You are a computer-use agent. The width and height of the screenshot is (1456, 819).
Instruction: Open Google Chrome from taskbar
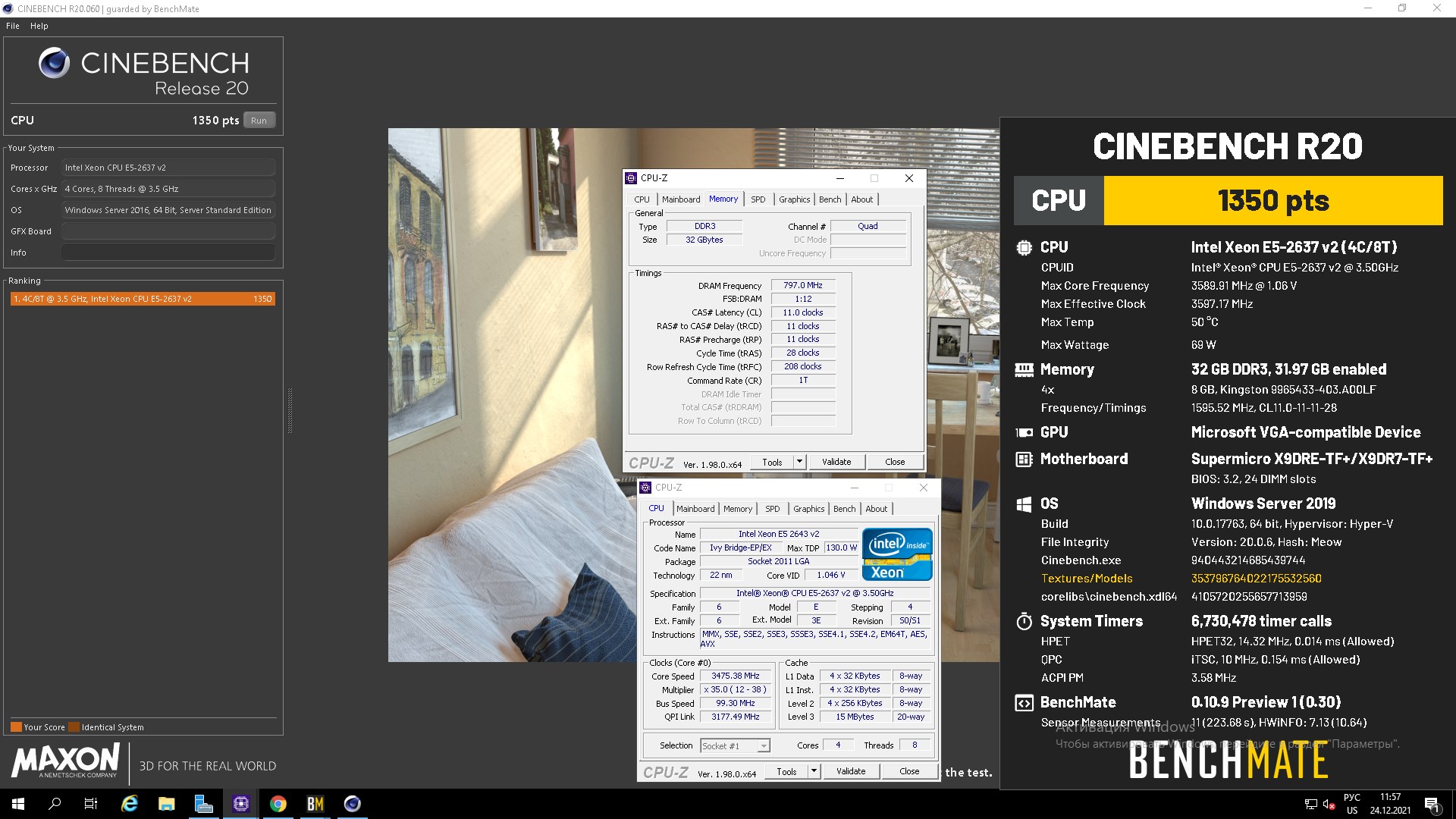pyautogui.click(x=278, y=804)
